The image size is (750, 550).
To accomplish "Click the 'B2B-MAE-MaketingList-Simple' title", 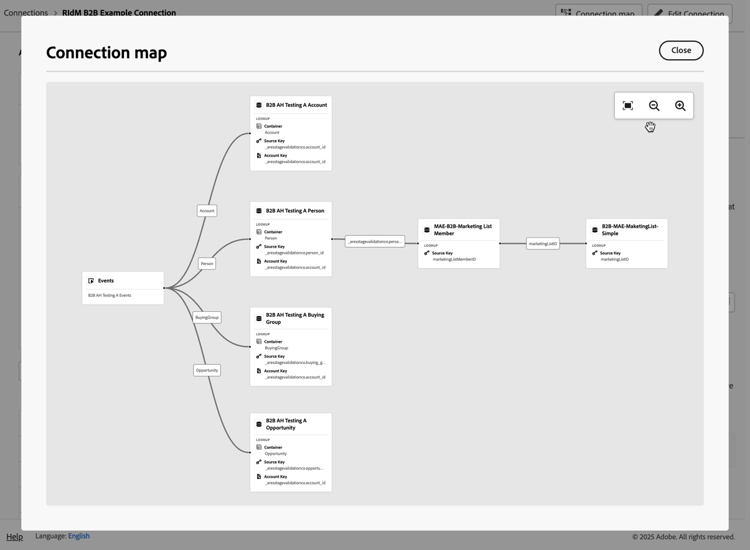I will coord(630,230).
